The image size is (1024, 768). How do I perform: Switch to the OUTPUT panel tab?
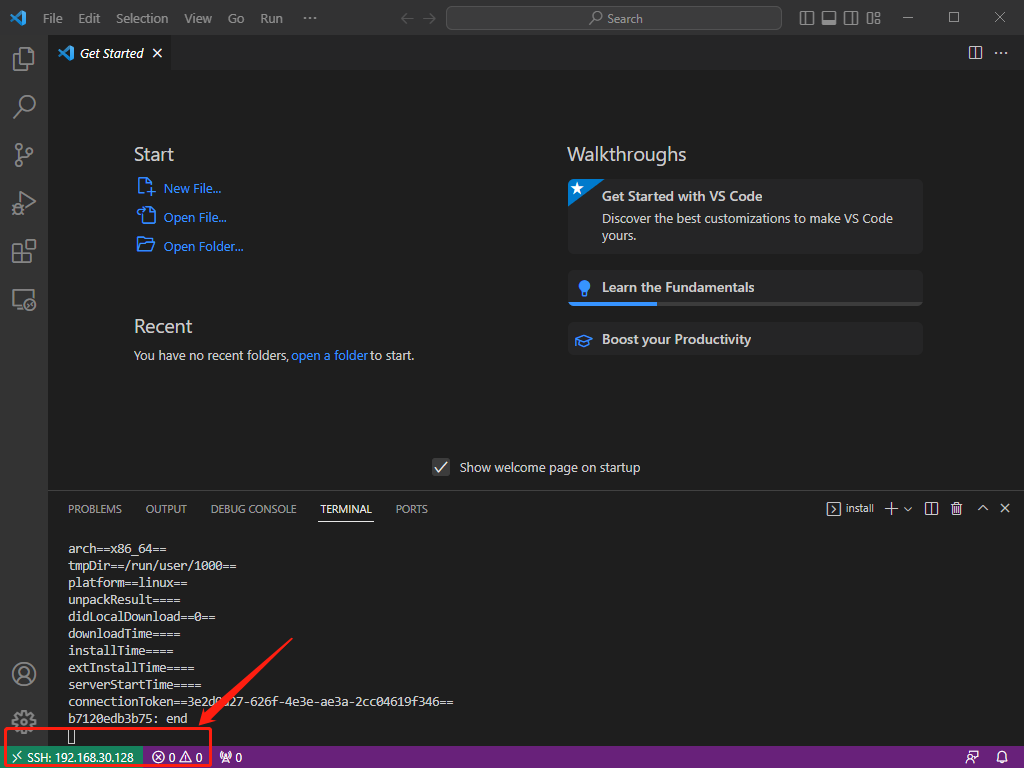pyautogui.click(x=166, y=509)
